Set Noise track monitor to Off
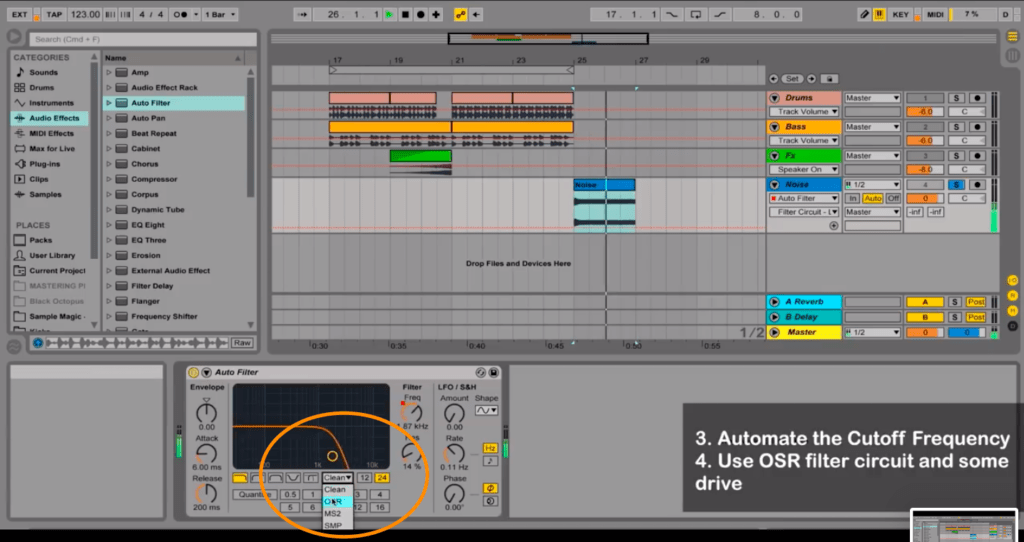Screen dimensions: 1024x542 893,199
